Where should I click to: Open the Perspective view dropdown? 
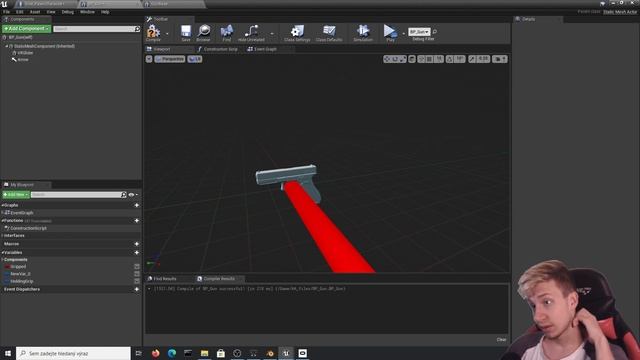pyautogui.click(x=169, y=59)
